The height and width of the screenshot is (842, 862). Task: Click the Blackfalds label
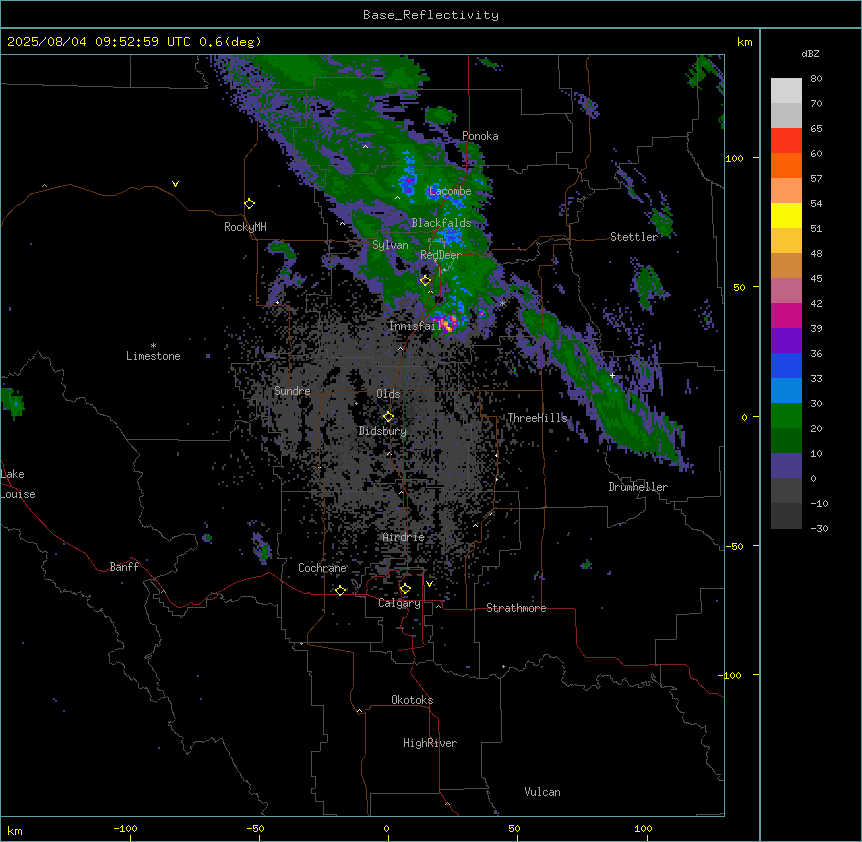coord(441,223)
